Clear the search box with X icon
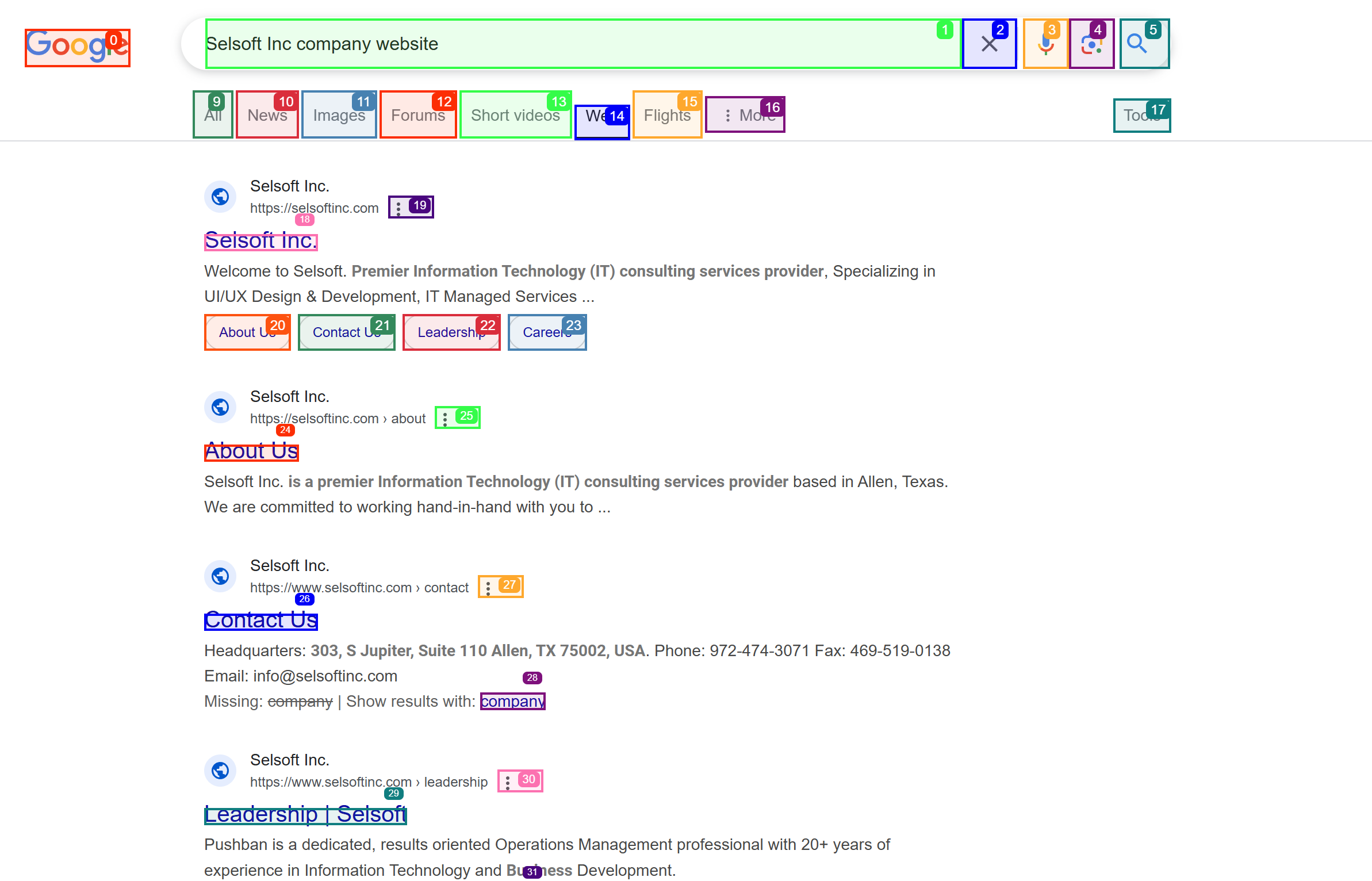The width and height of the screenshot is (1372, 881). (989, 44)
